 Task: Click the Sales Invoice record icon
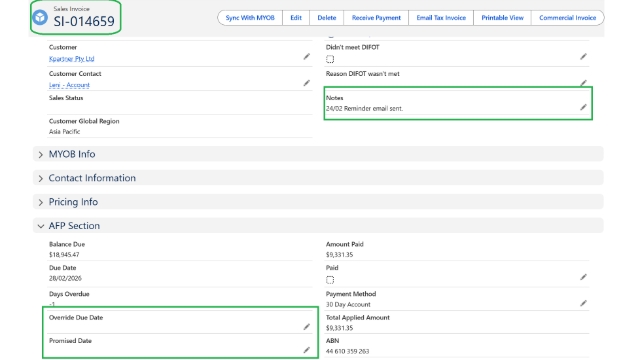click(x=40, y=18)
